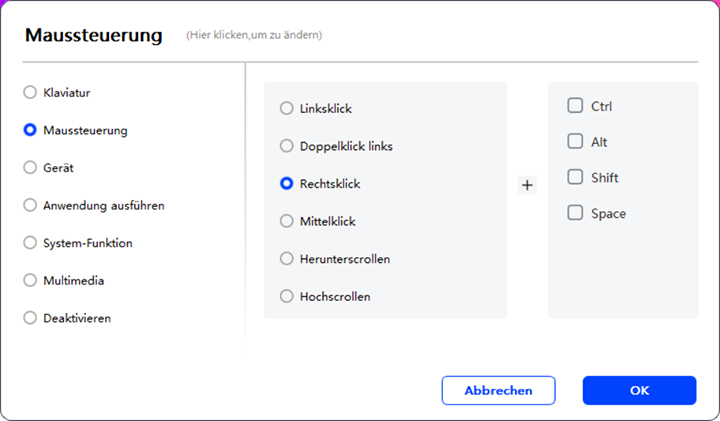Select the Klaviatur radio option
This screenshot has width=720, height=421.
tap(30, 92)
